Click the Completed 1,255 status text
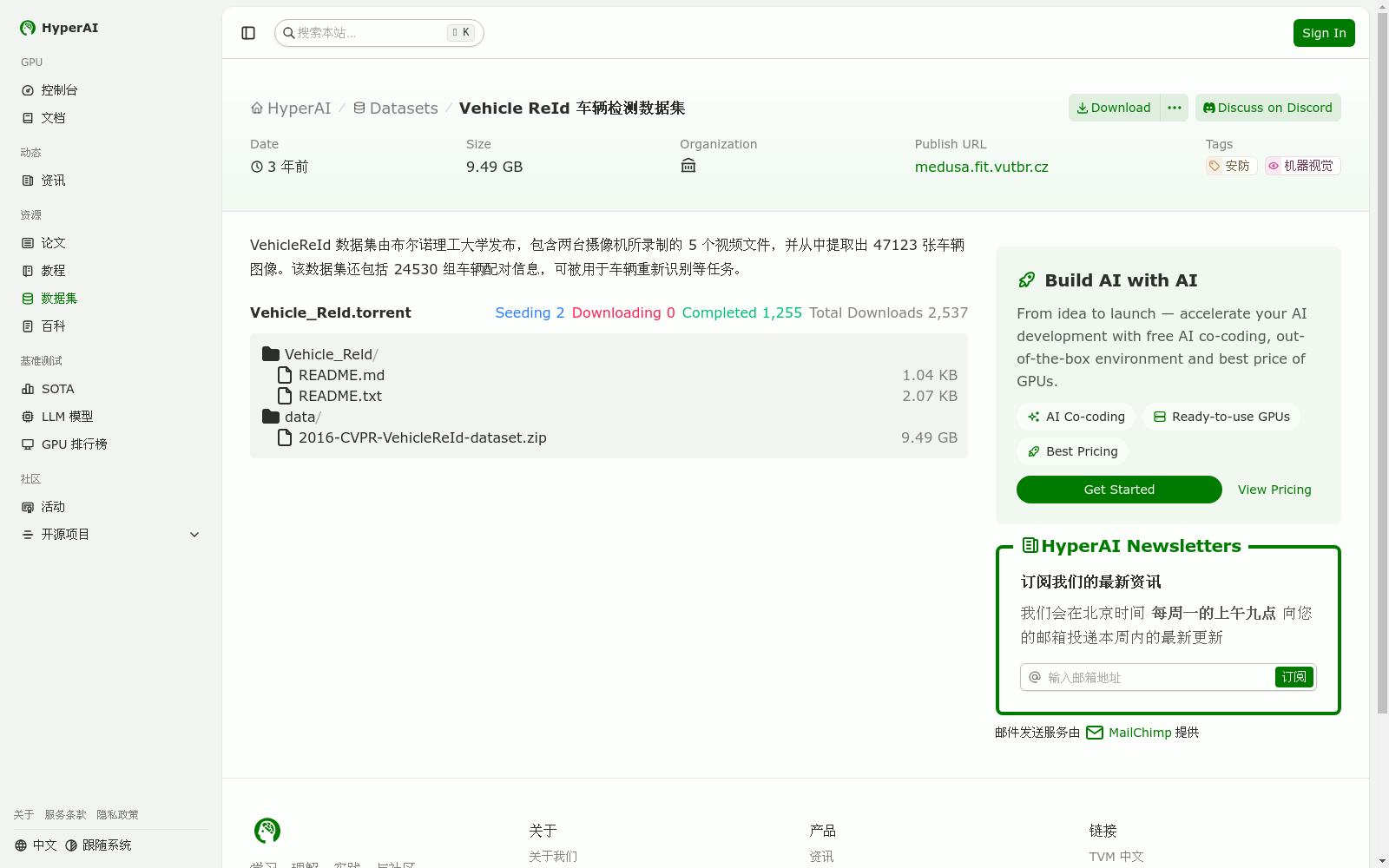Image resolution: width=1389 pixels, height=868 pixels. [742, 312]
